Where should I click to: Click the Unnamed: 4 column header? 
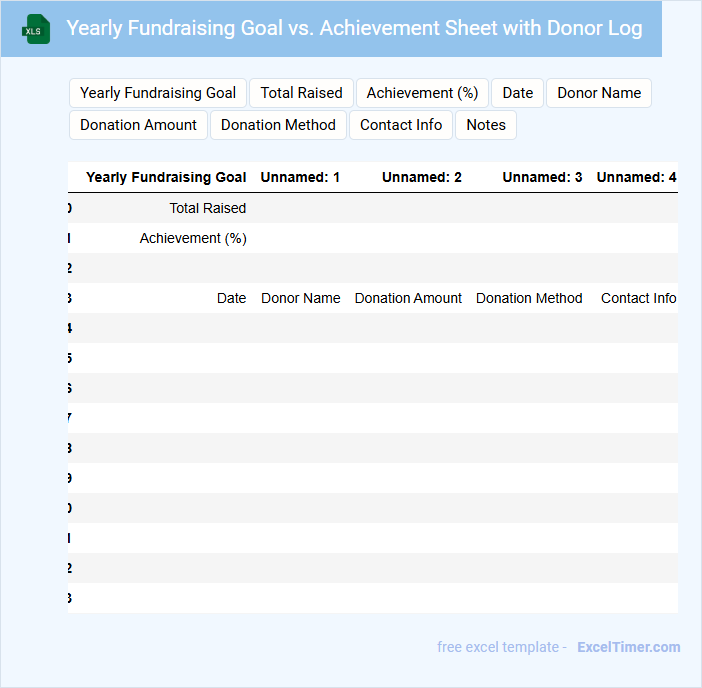[636, 177]
